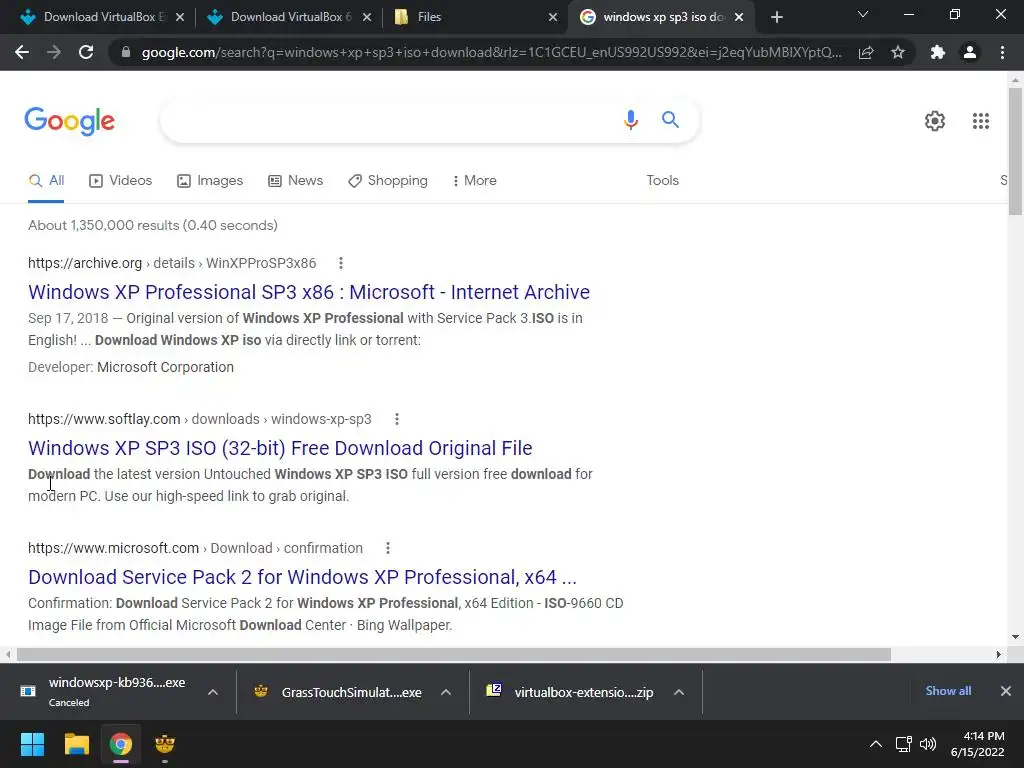
Task: Close the downloads bar
Action: tap(1006, 691)
